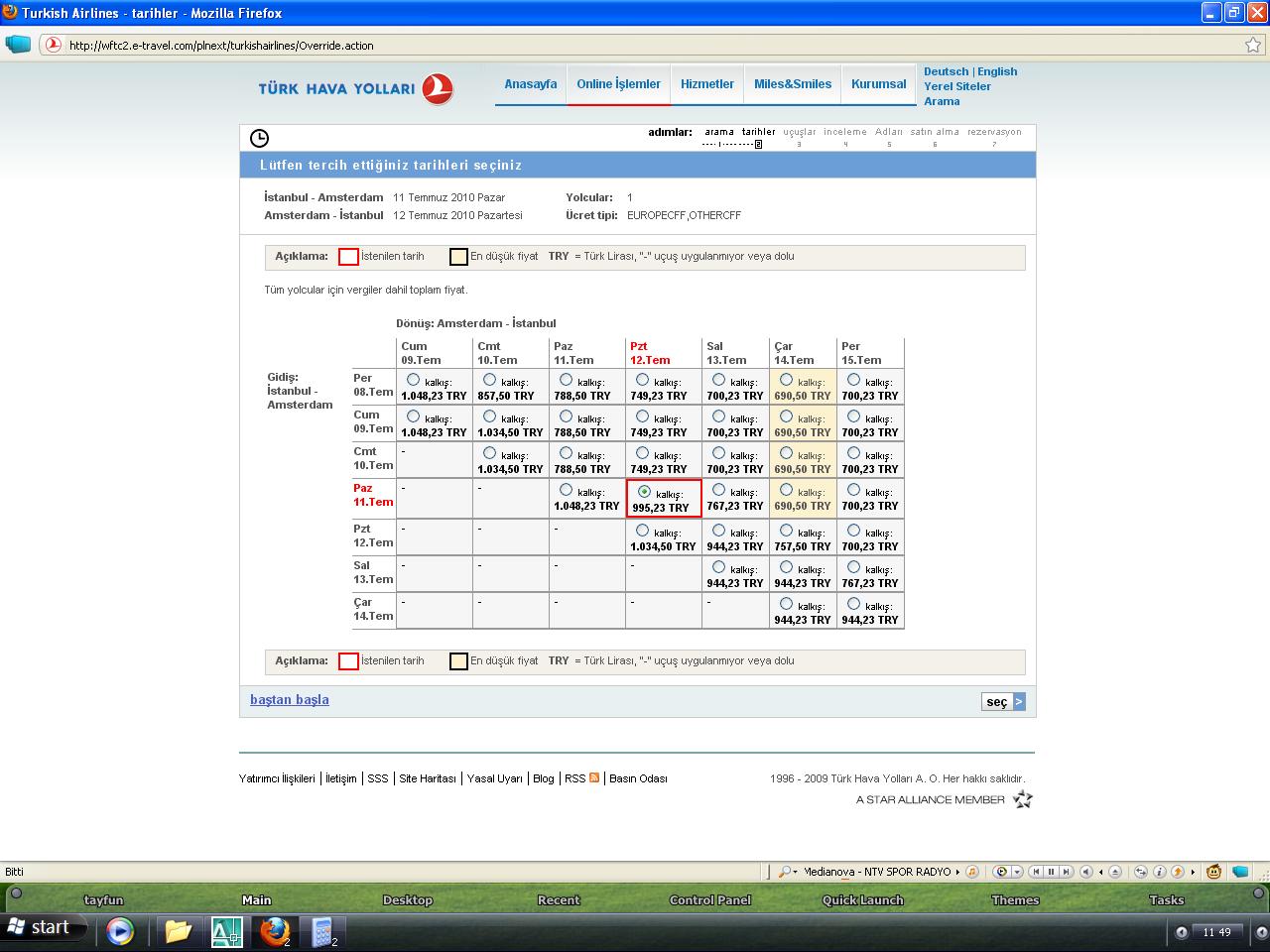Go to Miles&Smiles tab
Screen dimensions: 1270x952
click(792, 84)
